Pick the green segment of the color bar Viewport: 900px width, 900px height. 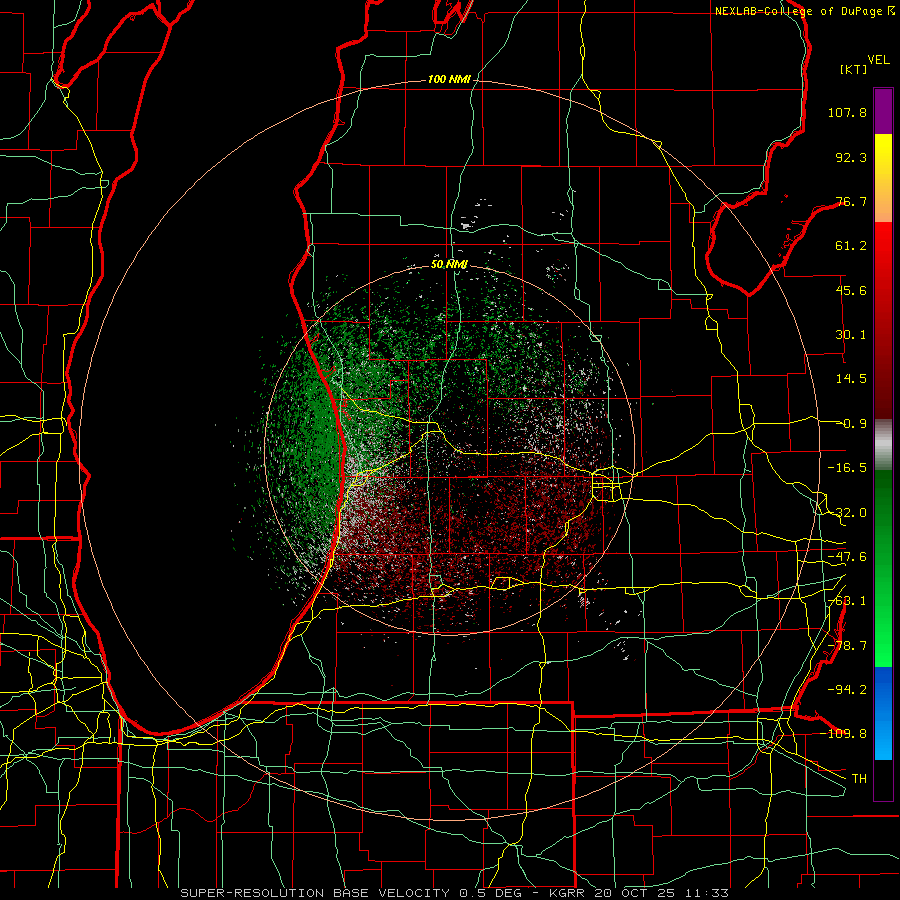pos(883,568)
